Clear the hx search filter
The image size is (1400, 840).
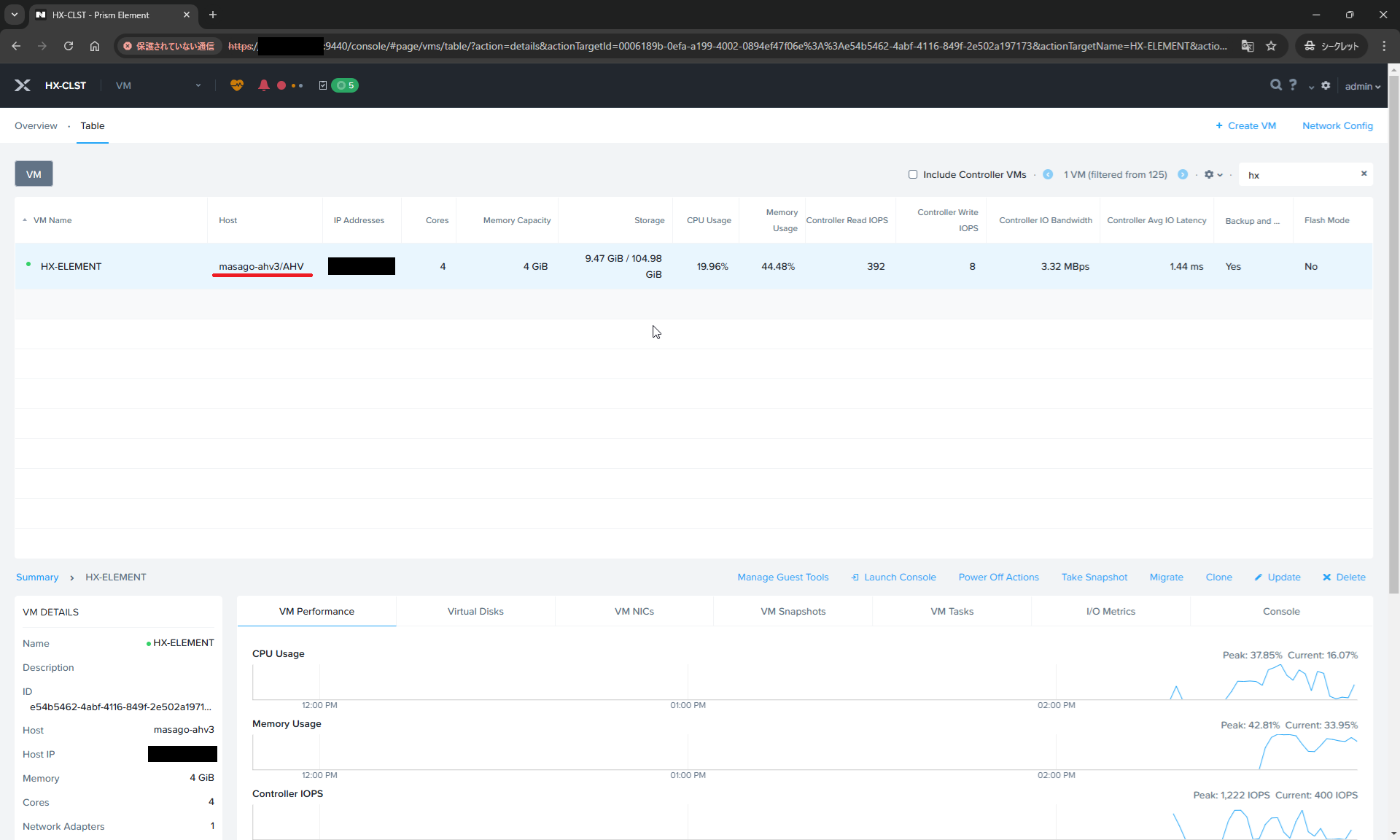(x=1364, y=174)
